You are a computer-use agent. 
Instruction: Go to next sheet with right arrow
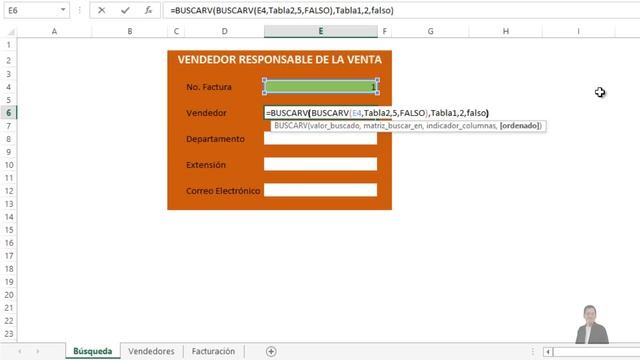point(38,351)
